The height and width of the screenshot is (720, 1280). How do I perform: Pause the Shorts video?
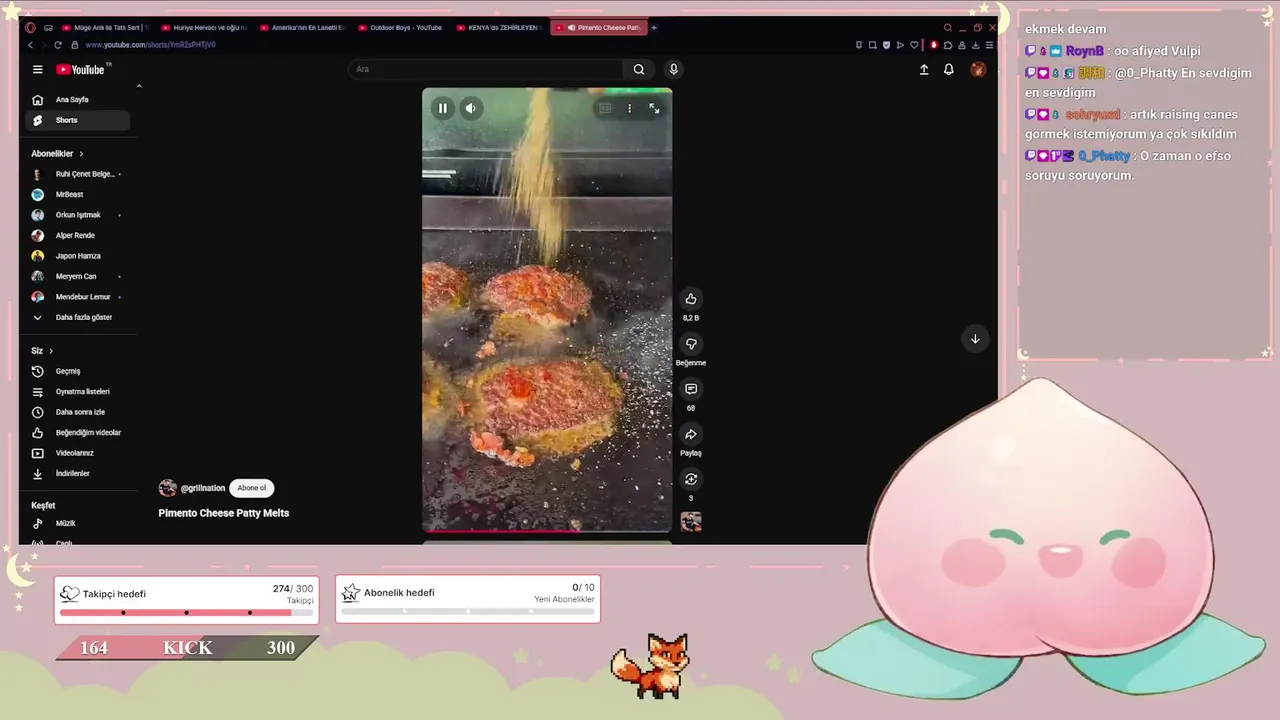[442, 108]
